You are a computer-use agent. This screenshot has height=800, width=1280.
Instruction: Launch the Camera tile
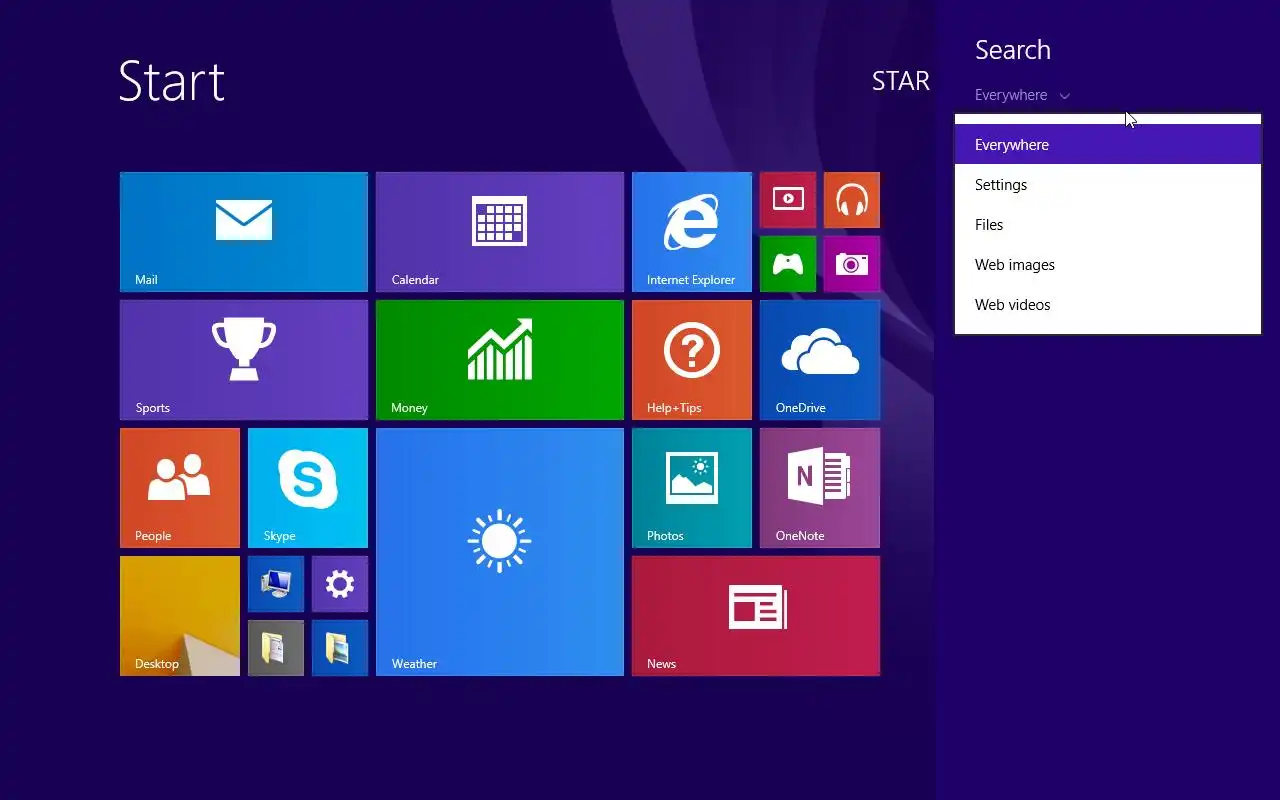[x=852, y=264]
